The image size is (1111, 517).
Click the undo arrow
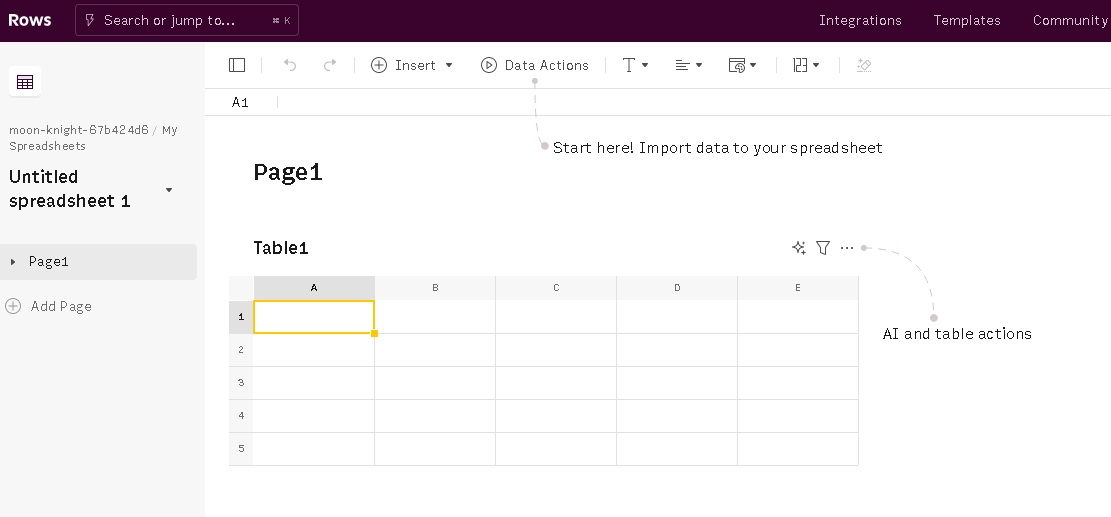pos(290,65)
